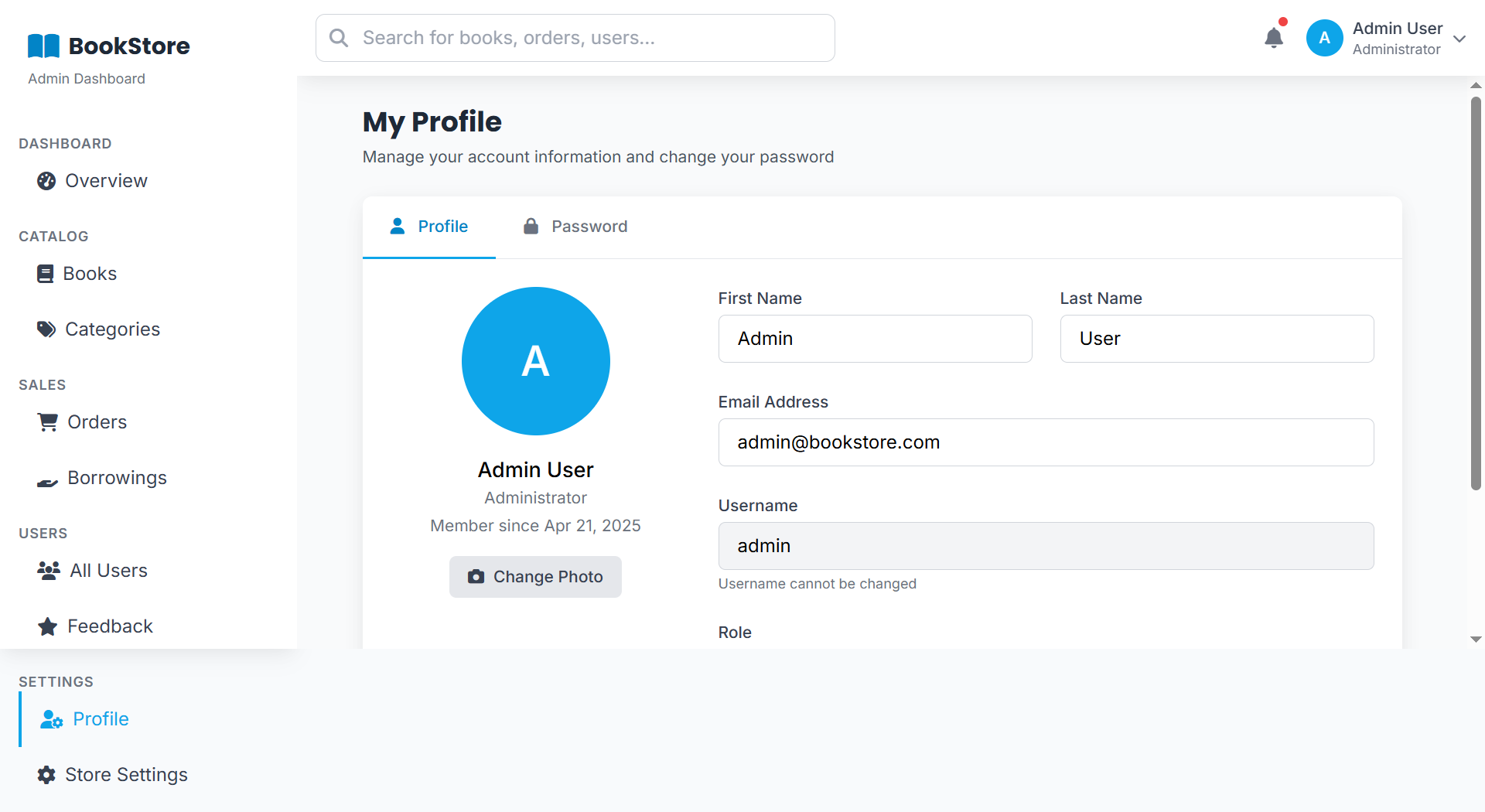Open Profile under Settings in the sidebar

pos(101,719)
